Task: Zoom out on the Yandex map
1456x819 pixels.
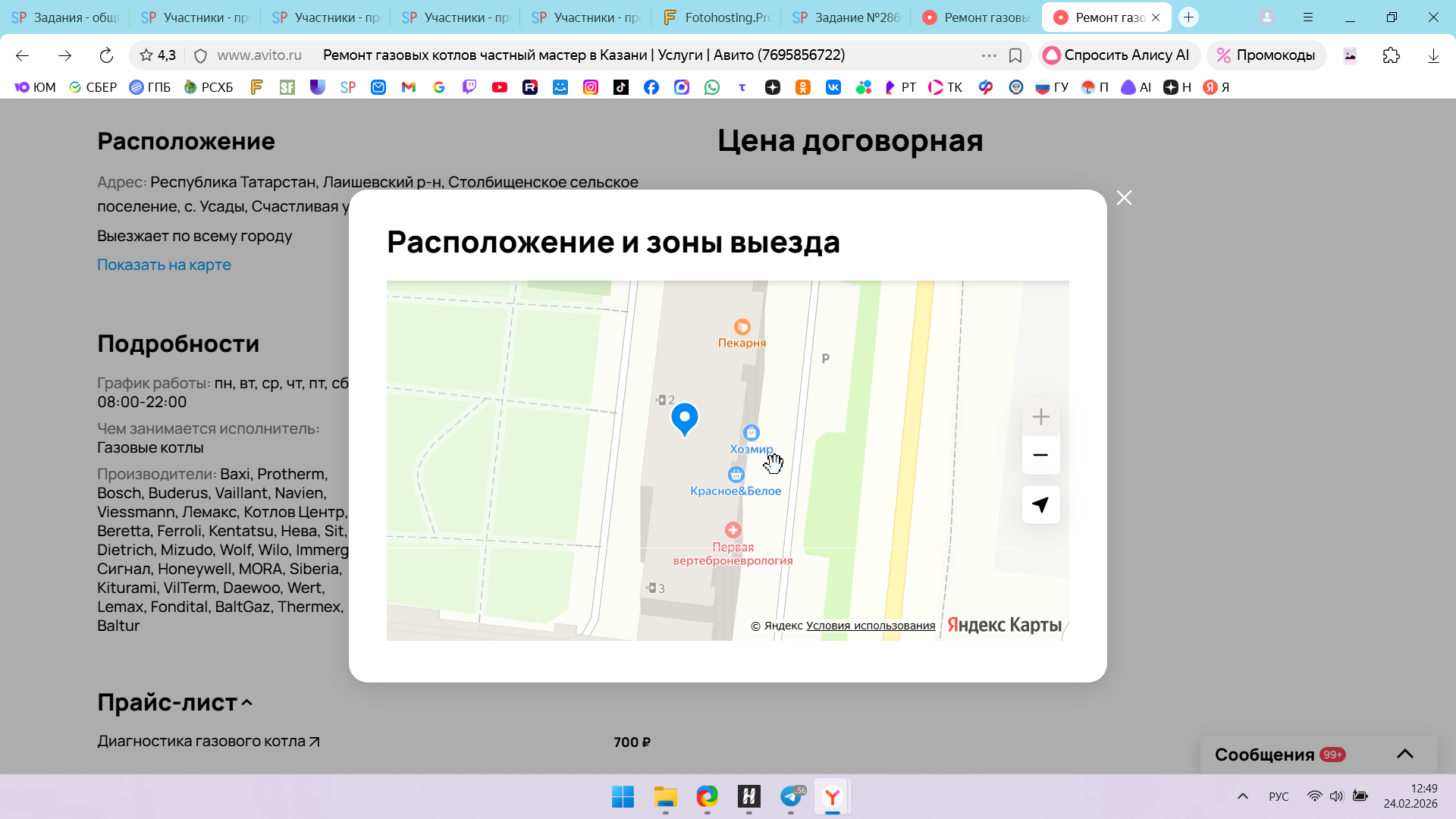Action: [1040, 455]
